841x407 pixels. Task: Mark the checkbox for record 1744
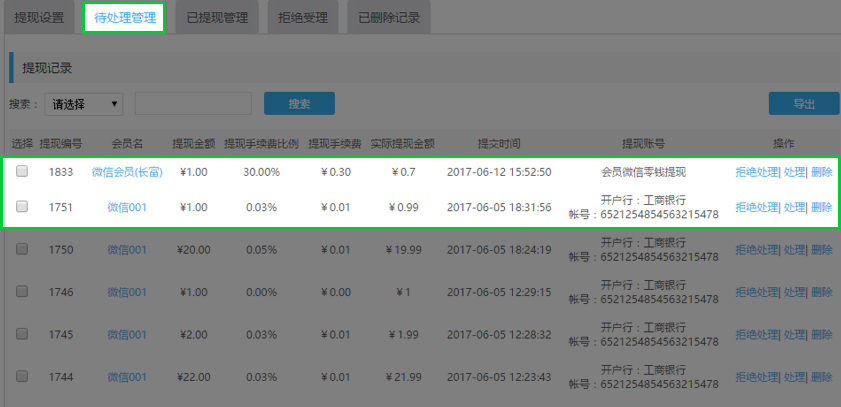pos(22,376)
